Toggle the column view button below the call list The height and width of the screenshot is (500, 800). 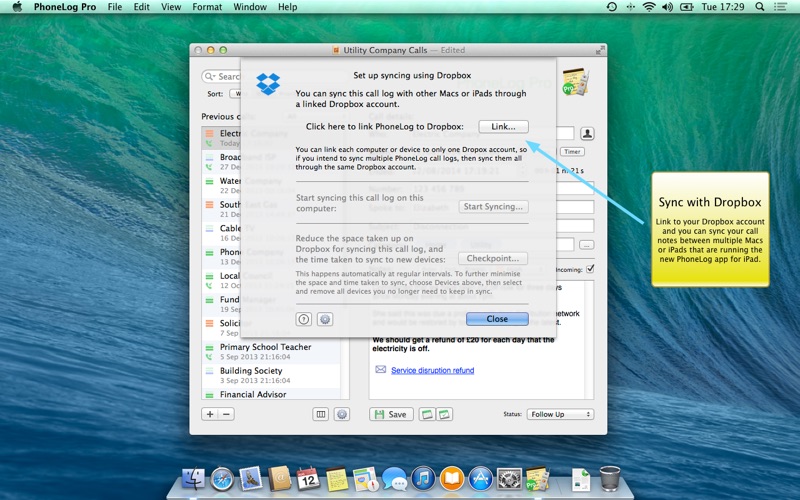pyautogui.click(x=321, y=414)
